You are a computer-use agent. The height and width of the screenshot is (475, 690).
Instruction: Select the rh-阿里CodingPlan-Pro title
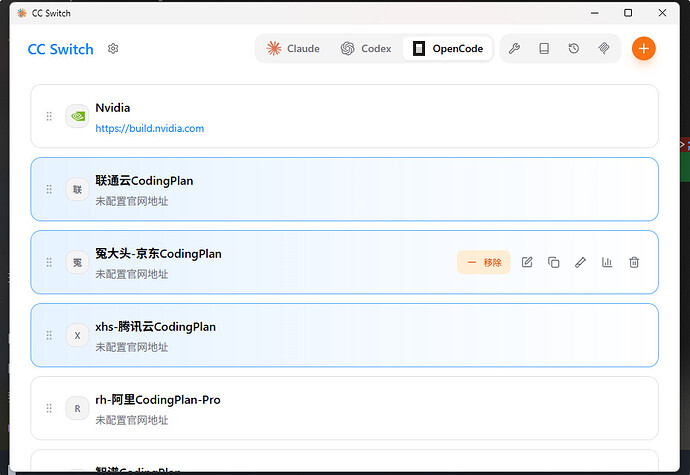158,400
